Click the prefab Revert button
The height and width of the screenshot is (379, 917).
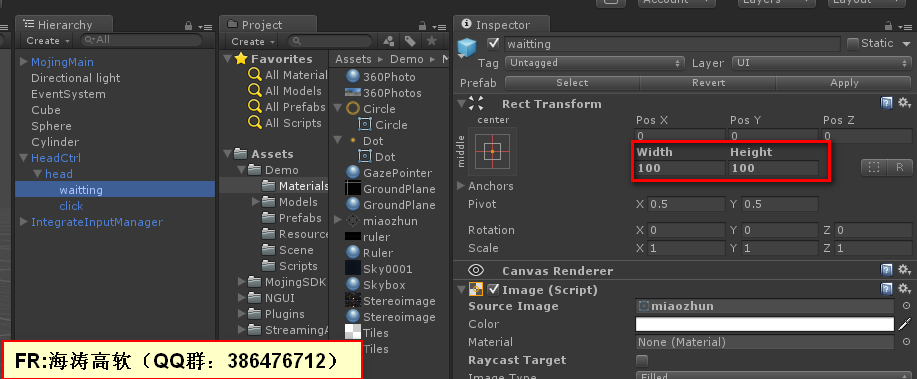[708, 82]
